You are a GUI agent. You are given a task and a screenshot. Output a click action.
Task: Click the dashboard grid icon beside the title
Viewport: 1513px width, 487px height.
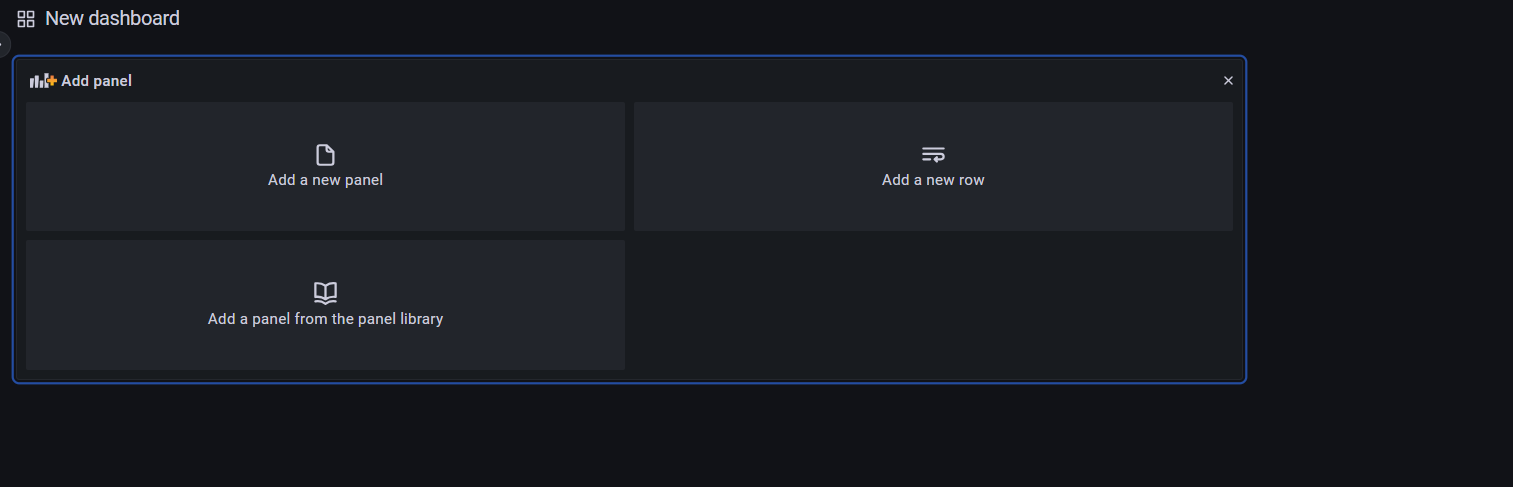coord(26,19)
